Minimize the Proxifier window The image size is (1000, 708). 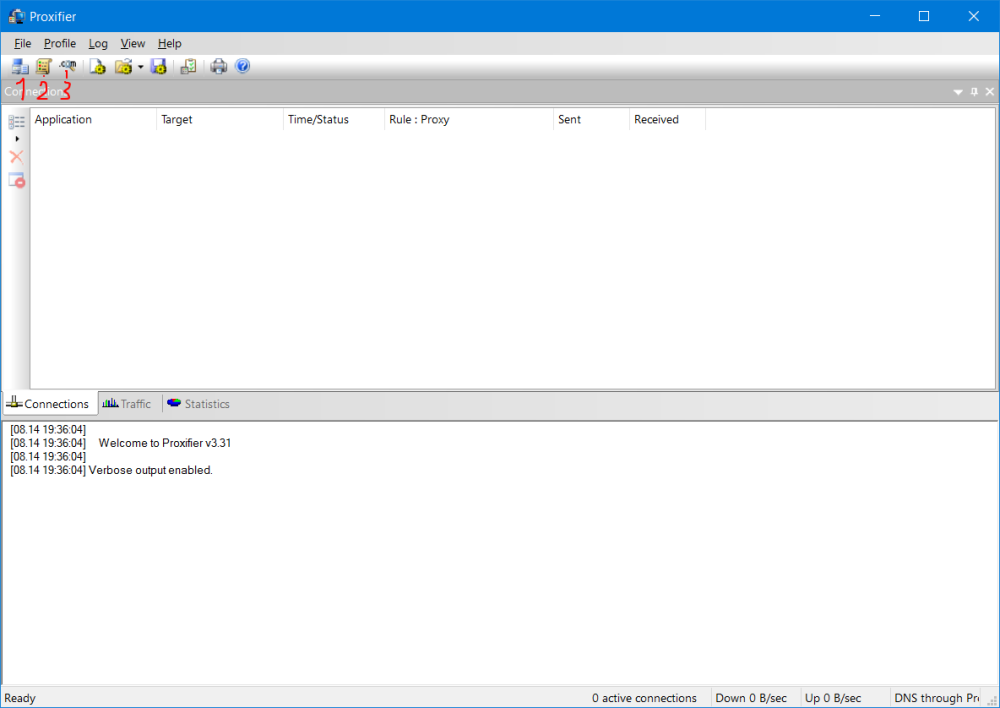[875, 16]
